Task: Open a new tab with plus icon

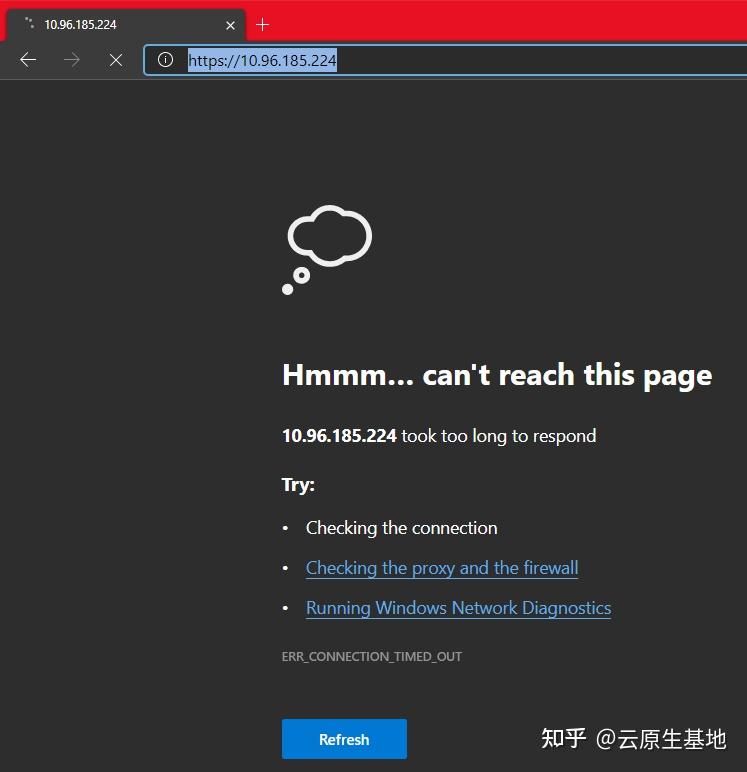Action: click(x=262, y=24)
